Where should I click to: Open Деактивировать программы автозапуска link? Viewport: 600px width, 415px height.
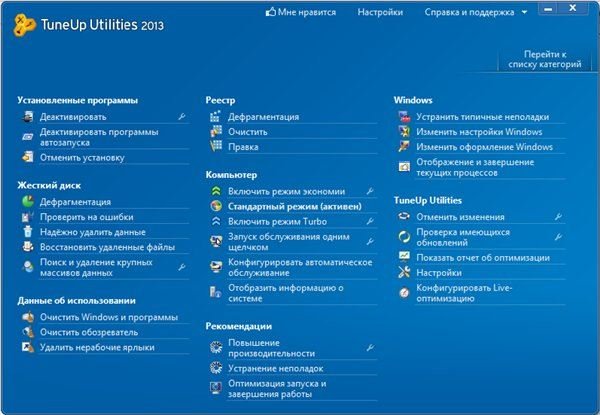pos(99,137)
